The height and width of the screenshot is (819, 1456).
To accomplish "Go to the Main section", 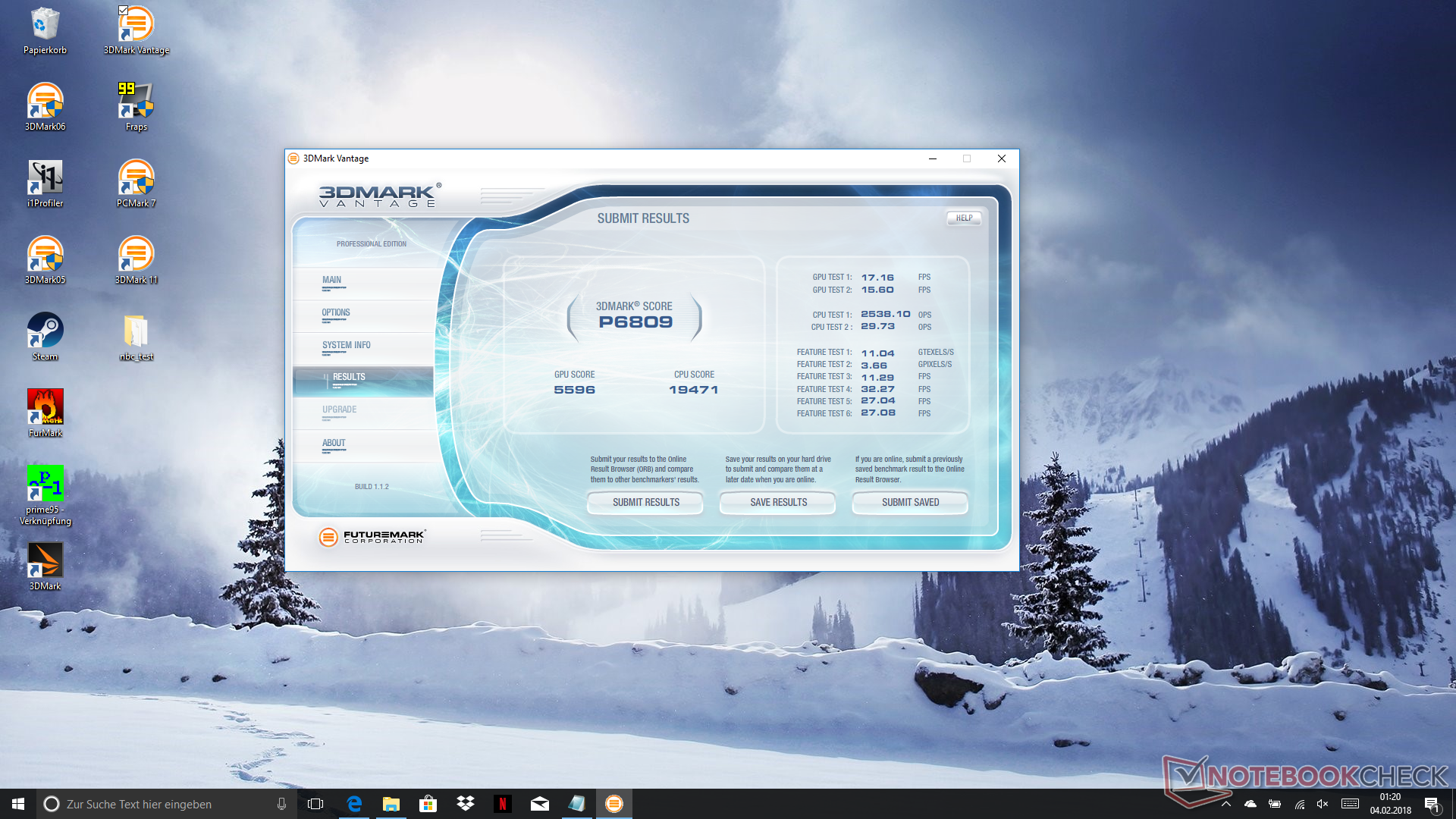I will point(331,280).
